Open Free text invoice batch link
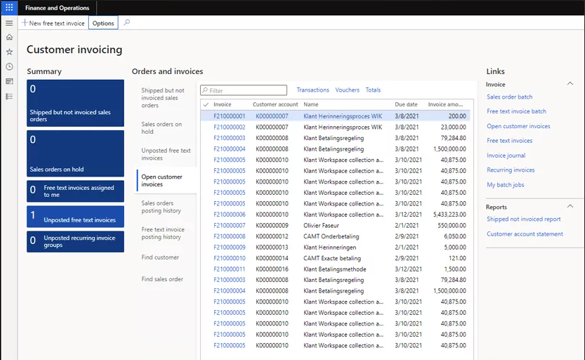 [x=516, y=111]
